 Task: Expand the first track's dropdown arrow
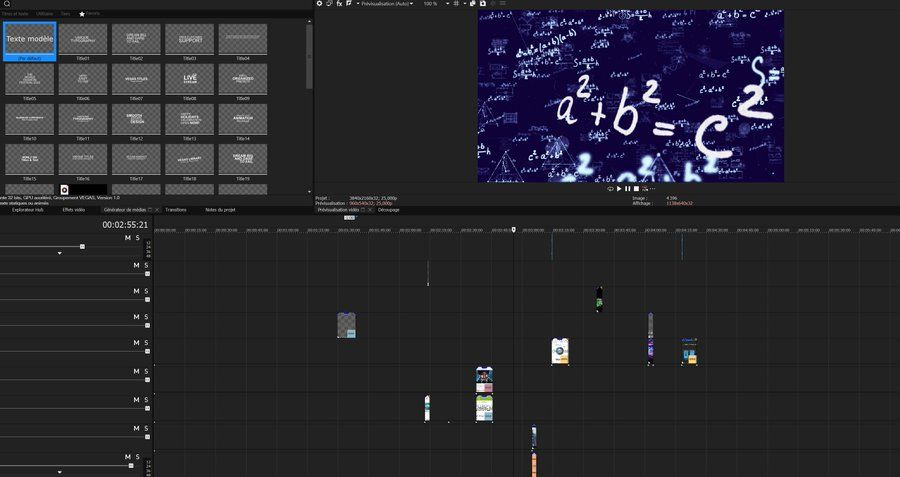[x=59, y=253]
